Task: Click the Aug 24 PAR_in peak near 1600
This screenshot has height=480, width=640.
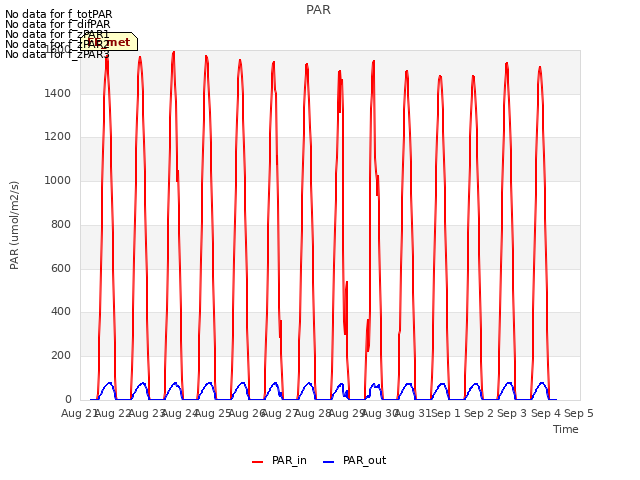Action: [174, 53]
